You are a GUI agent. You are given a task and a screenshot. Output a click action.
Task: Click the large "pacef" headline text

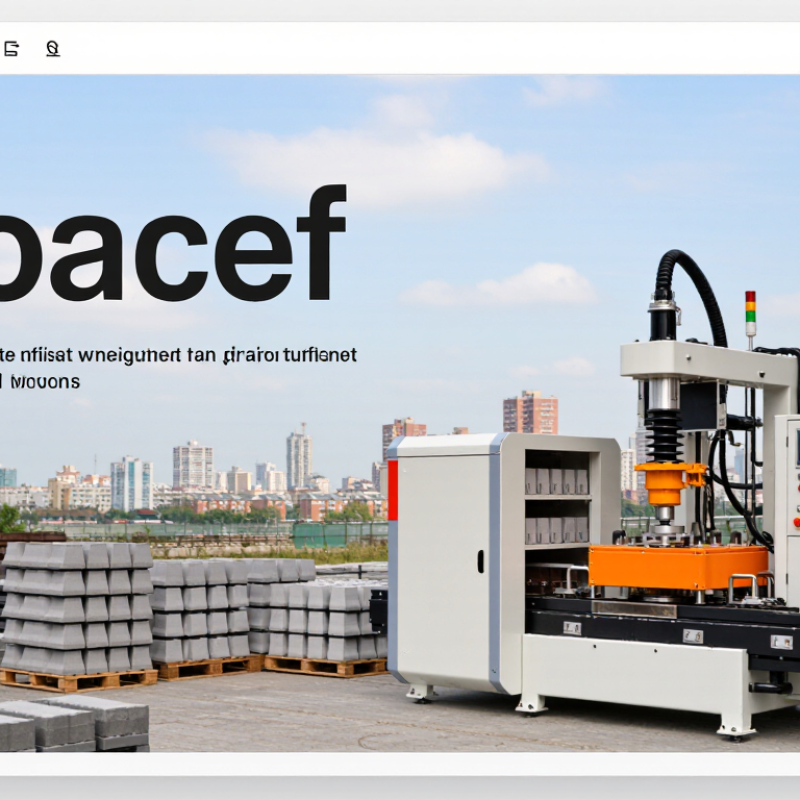pyautogui.click(x=171, y=244)
